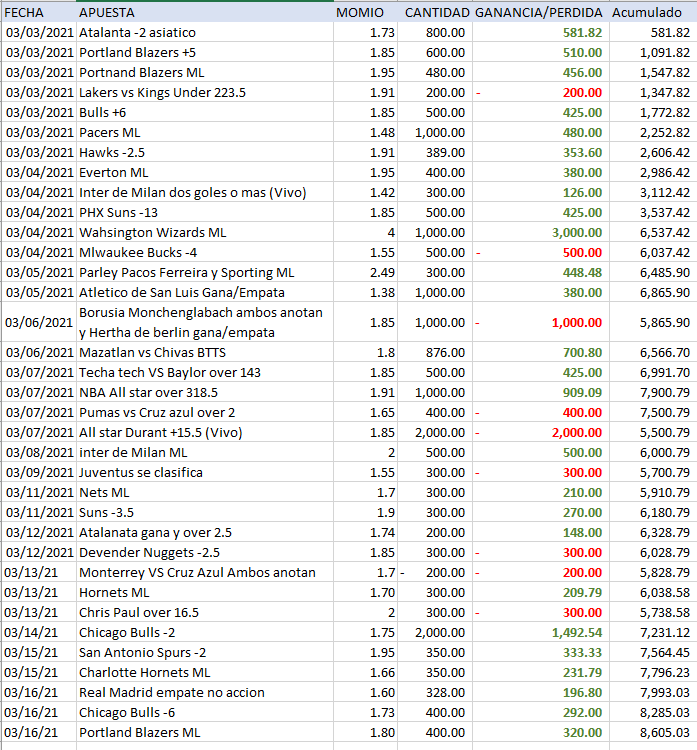Select the MOMIO header cell
Viewport: 697px width, 750px height.
pyautogui.click(x=365, y=12)
